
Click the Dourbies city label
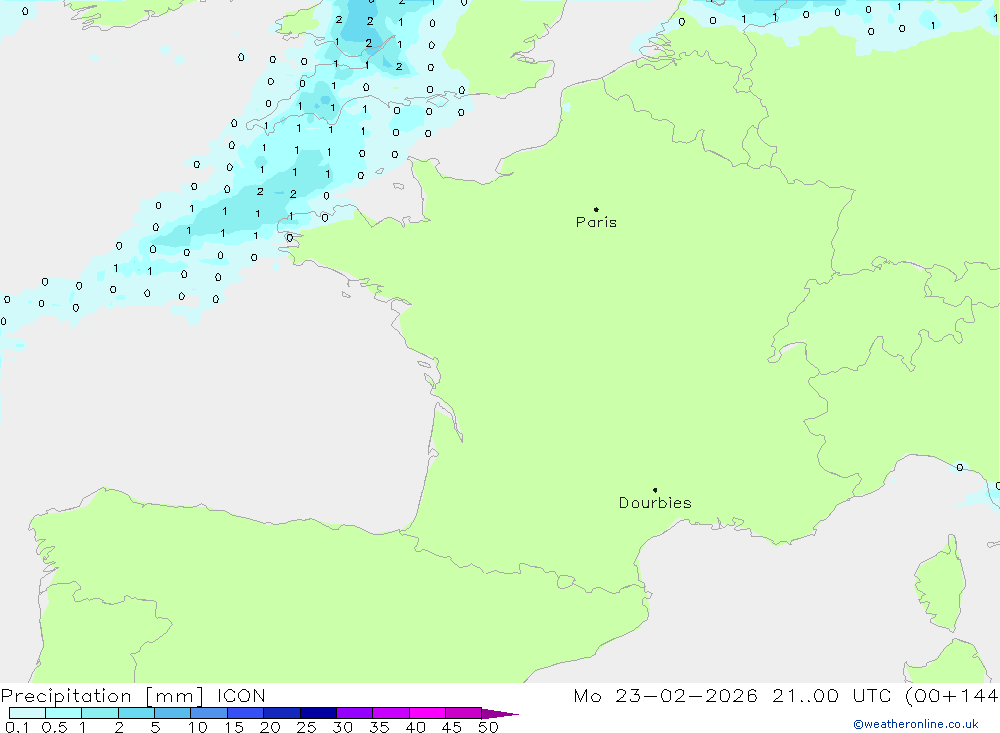(655, 503)
